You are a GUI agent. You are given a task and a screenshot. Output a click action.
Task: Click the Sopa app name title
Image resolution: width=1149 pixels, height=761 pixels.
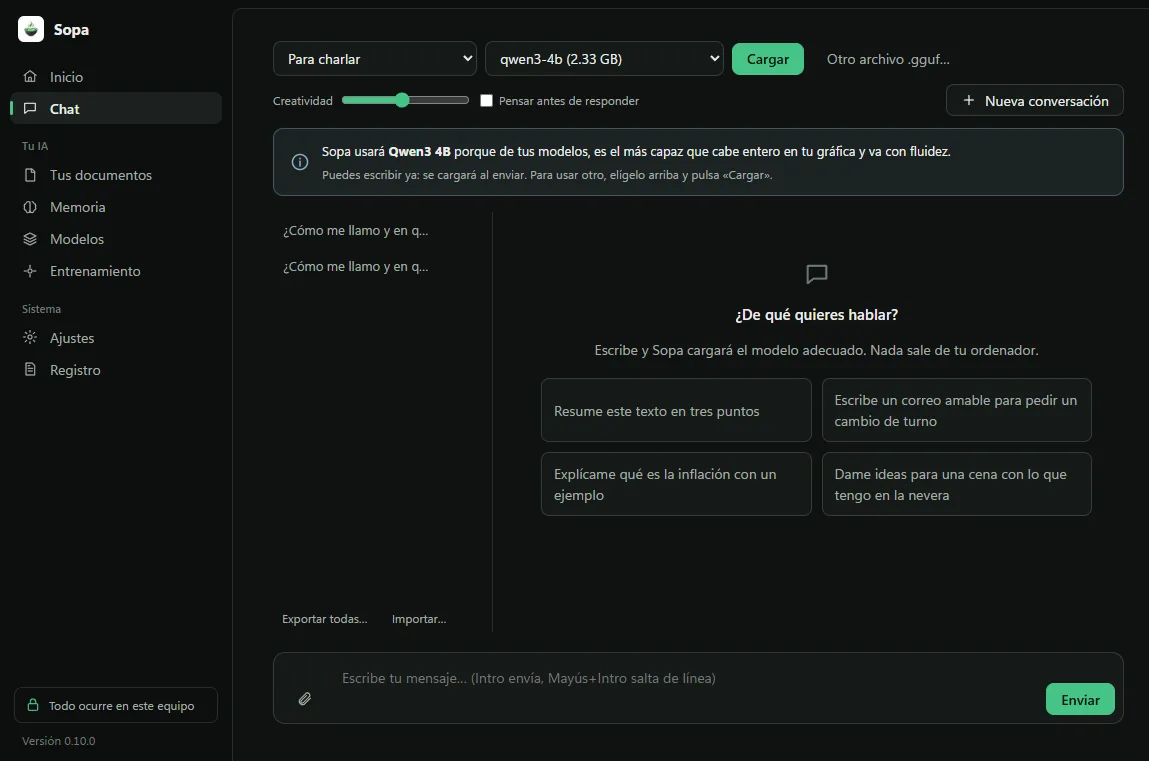tap(71, 29)
